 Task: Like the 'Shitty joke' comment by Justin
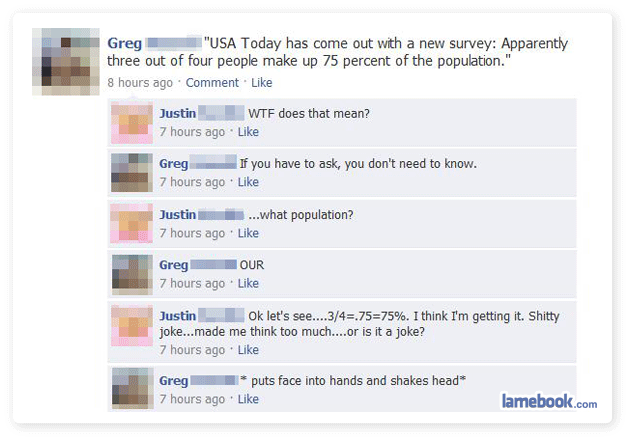pyautogui.click(x=248, y=350)
